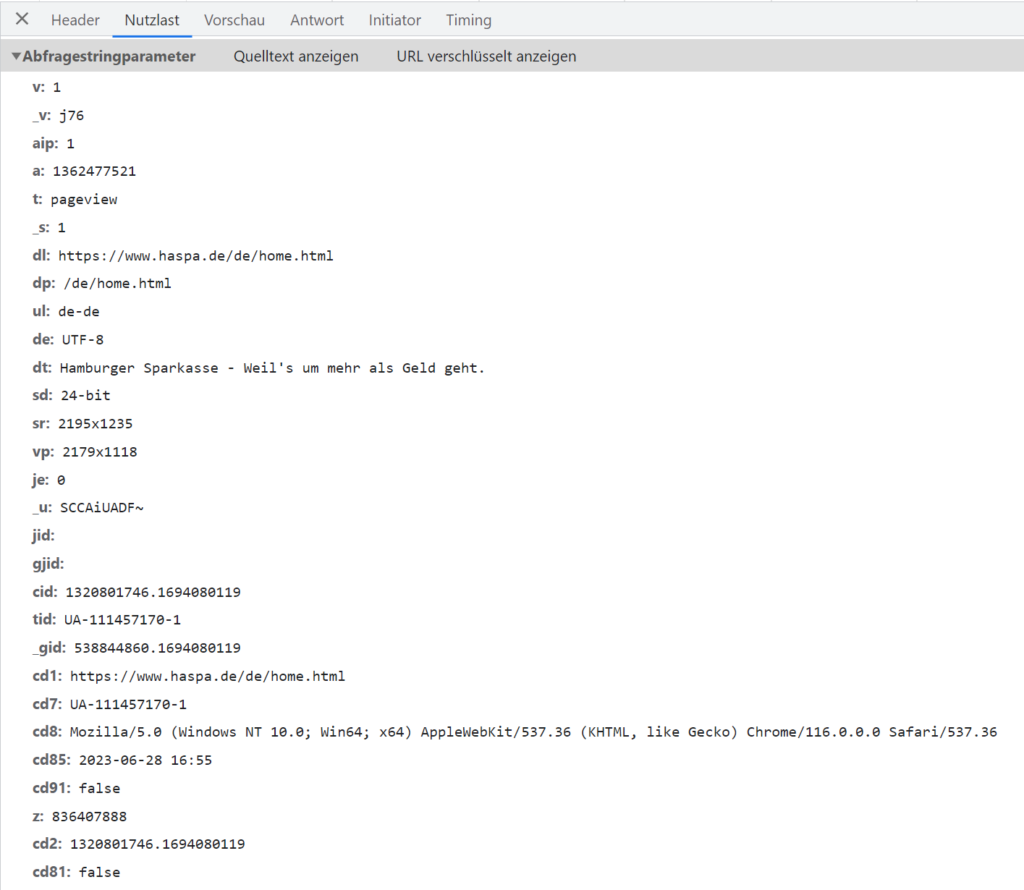This screenshot has height=890, width=1024.
Task: Select the cid value 1320801746.1694080119
Action: 153,592
